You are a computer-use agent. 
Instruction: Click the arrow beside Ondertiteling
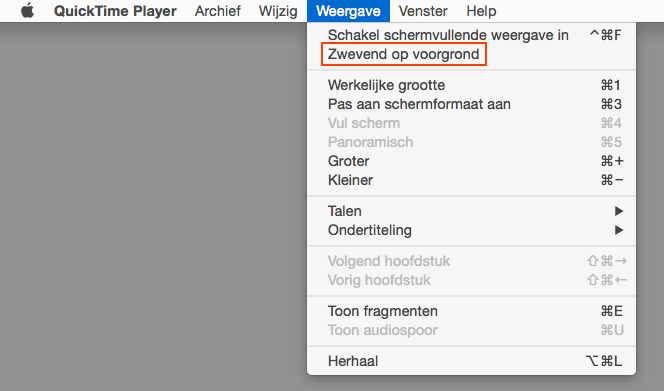point(619,230)
